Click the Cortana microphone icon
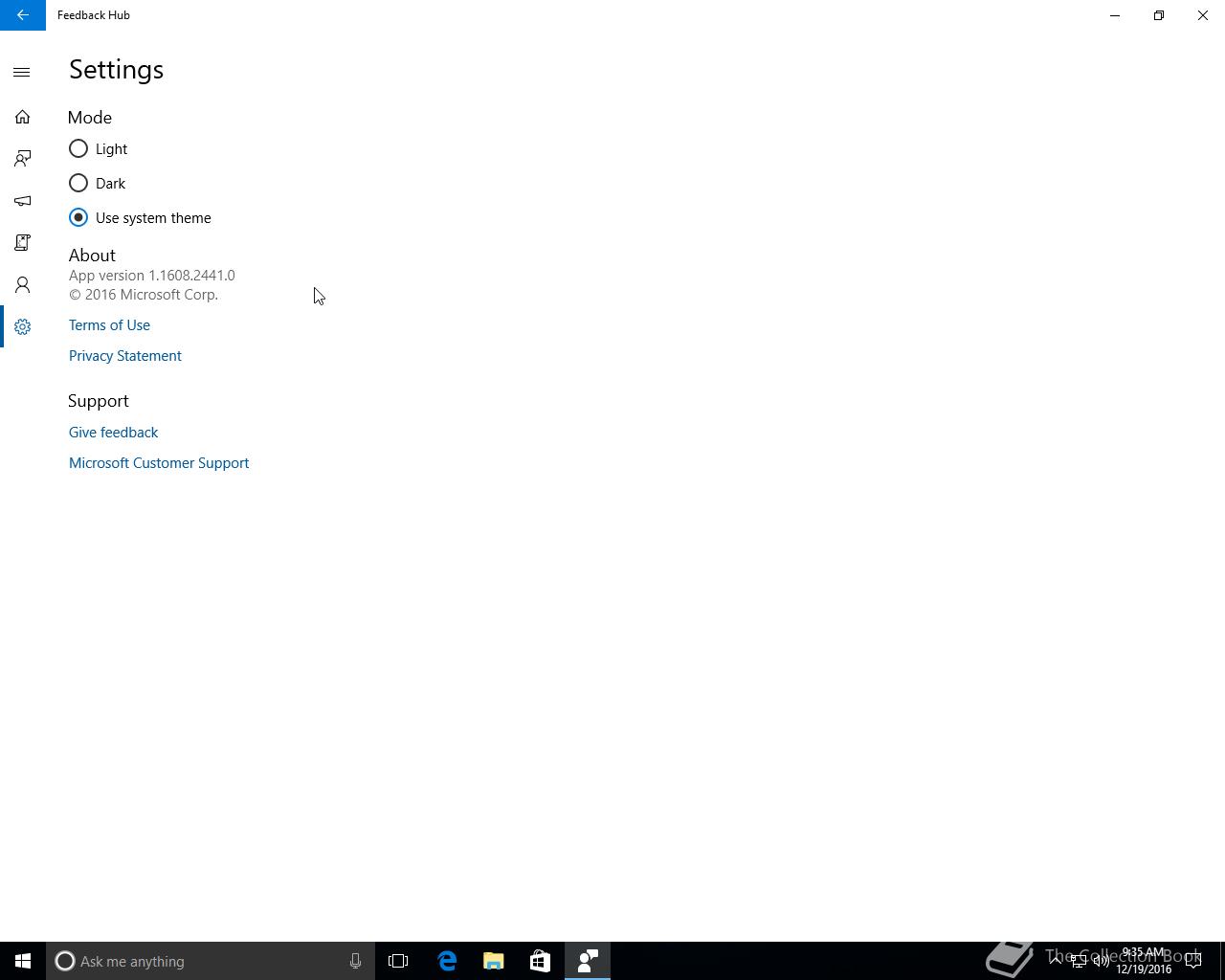 click(x=355, y=961)
